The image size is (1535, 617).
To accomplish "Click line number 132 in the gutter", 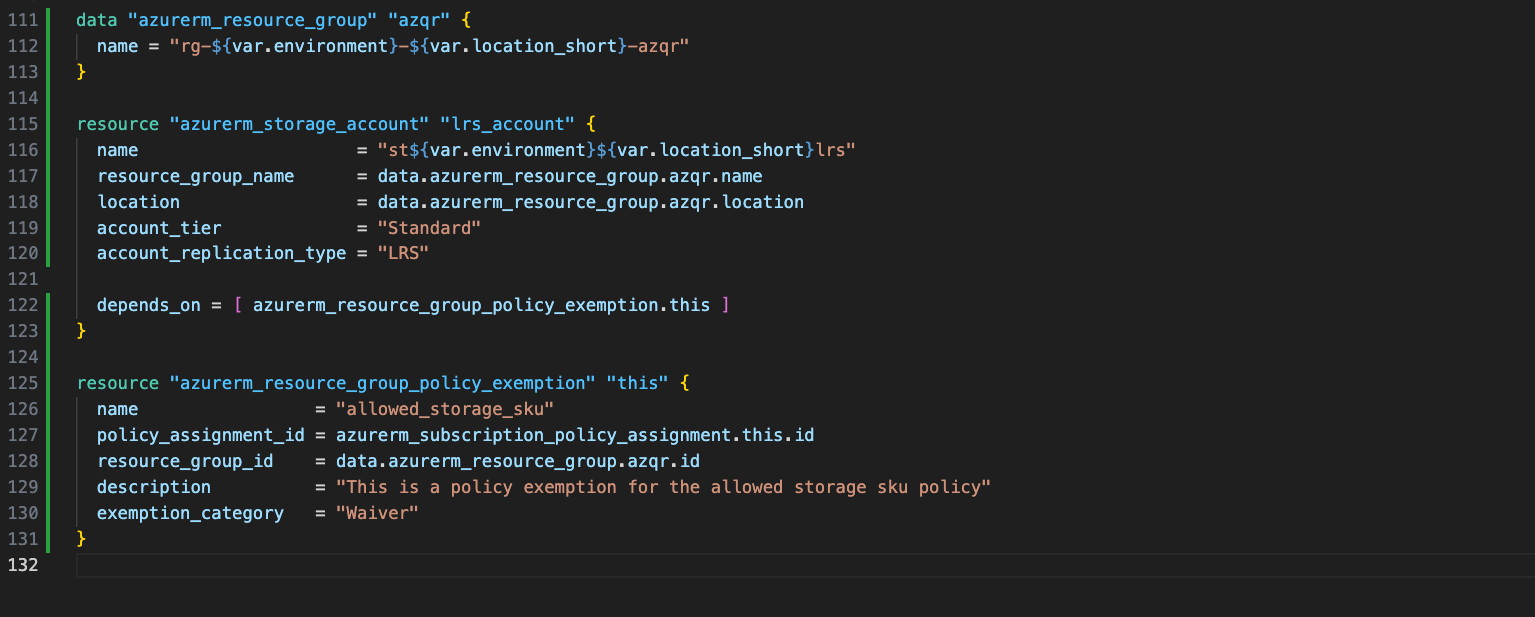I will coord(22,565).
